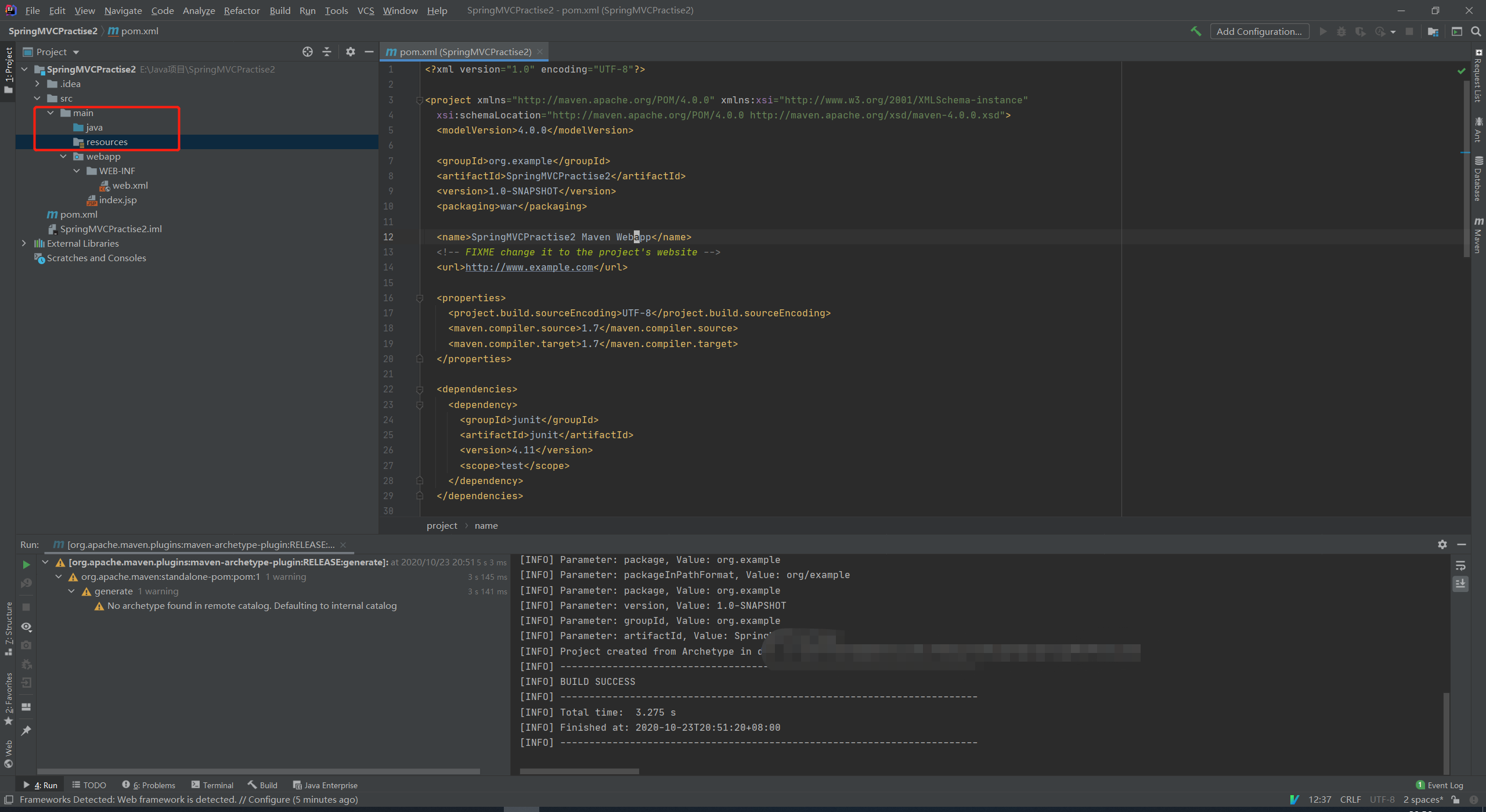Image resolution: width=1486 pixels, height=812 pixels.
Task: Toggle soft-wrap in Run console output
Action: [x=1460, y=566]
